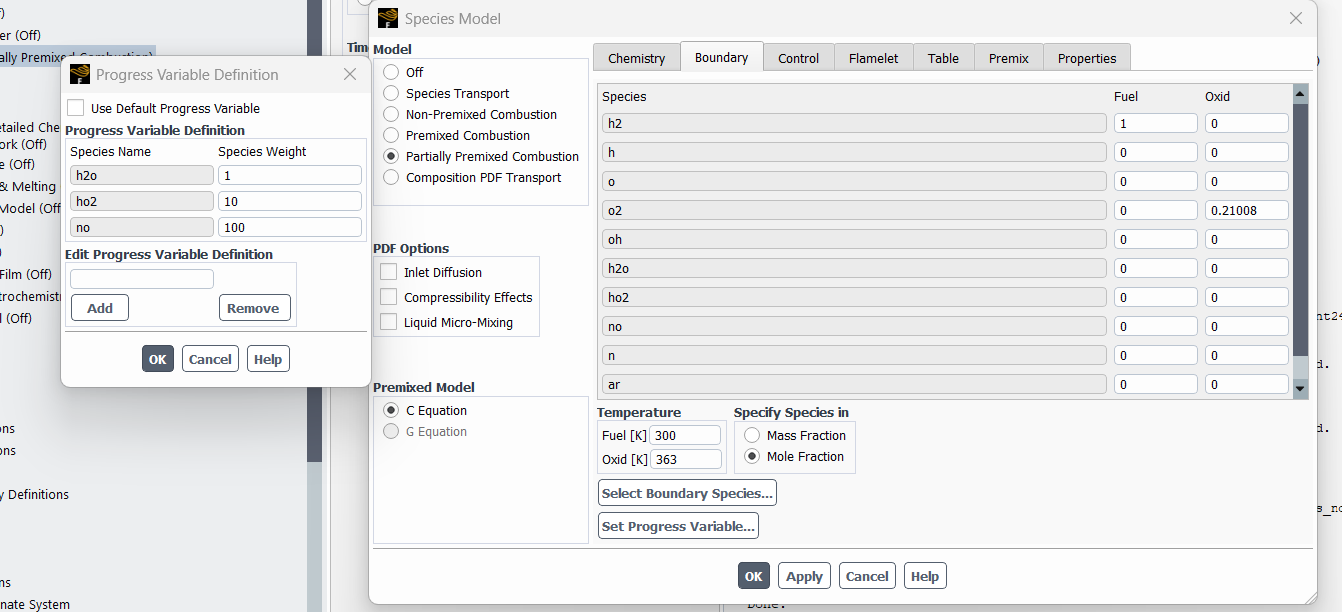Click the ho2 species name in Progress Variable list
The height and width of the screenshot is (612, 1342).
coord(142,201)
